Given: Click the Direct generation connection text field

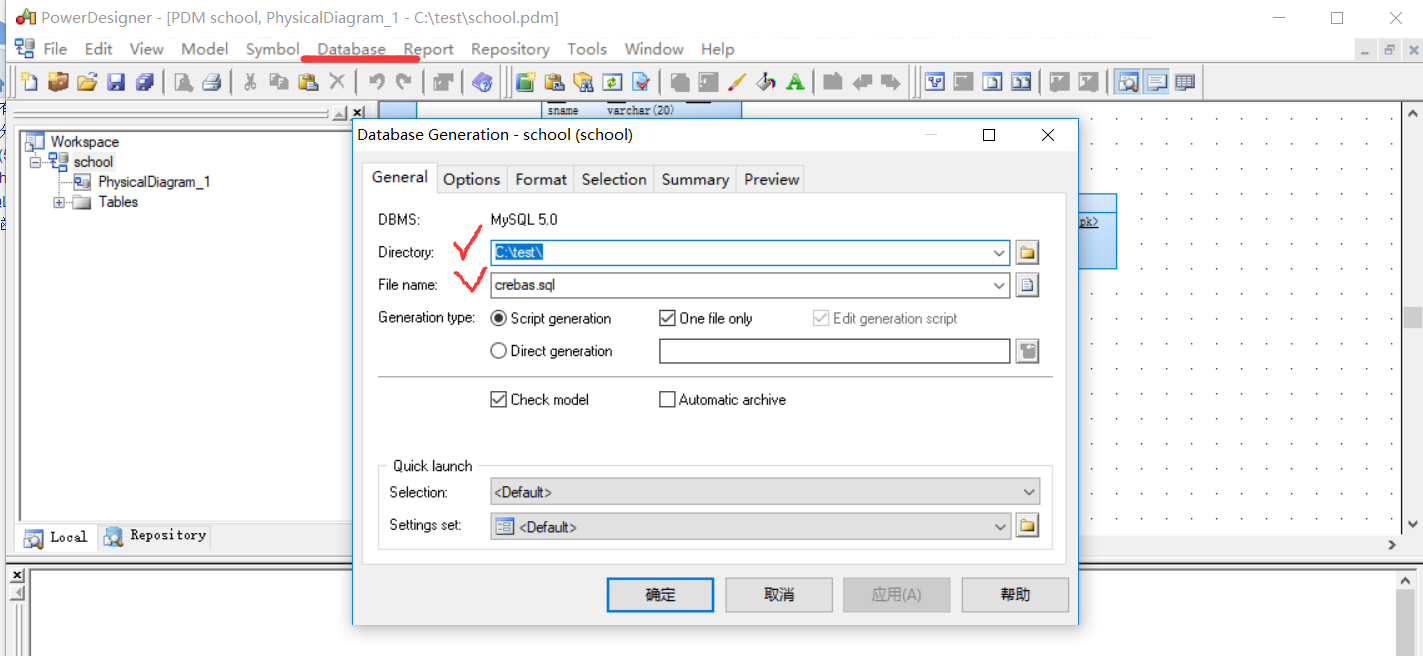Looking at the screenshot, I should 835,351.
